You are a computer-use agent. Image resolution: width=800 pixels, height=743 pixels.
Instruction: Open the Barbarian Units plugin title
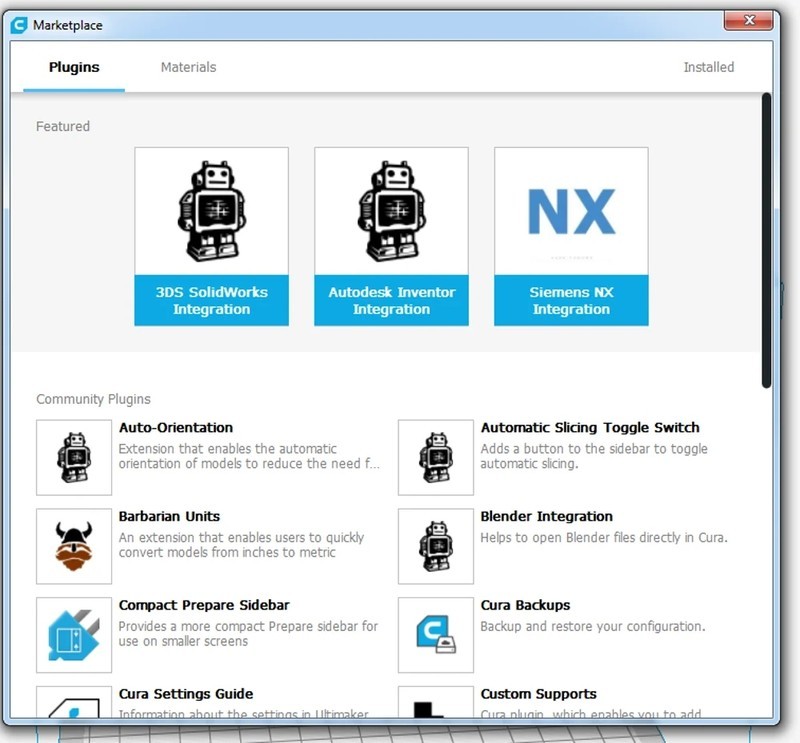coord(169,517)
